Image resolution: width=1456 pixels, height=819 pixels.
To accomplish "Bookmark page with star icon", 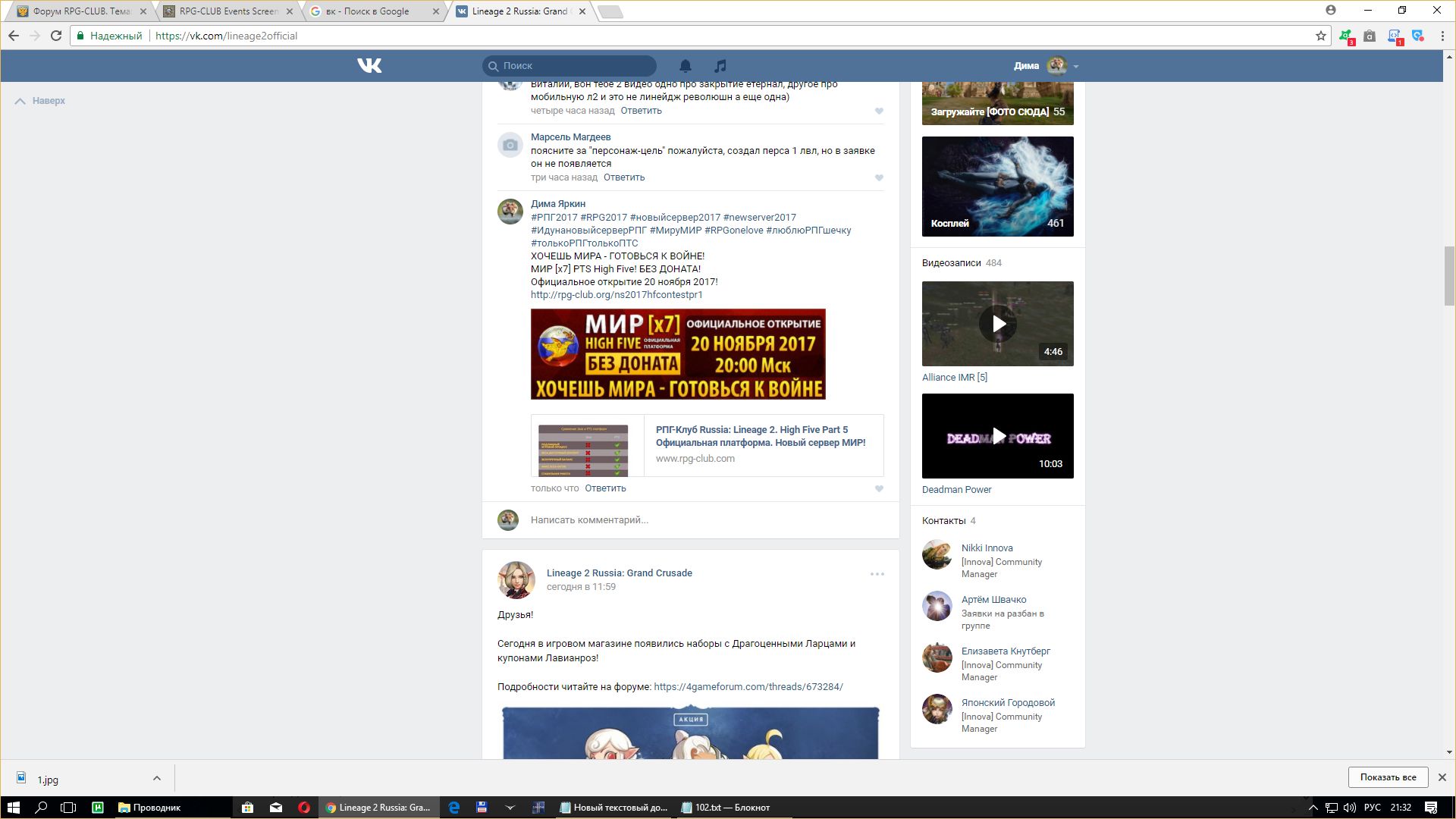I will pyautogui.click(x=1320, y=36).
